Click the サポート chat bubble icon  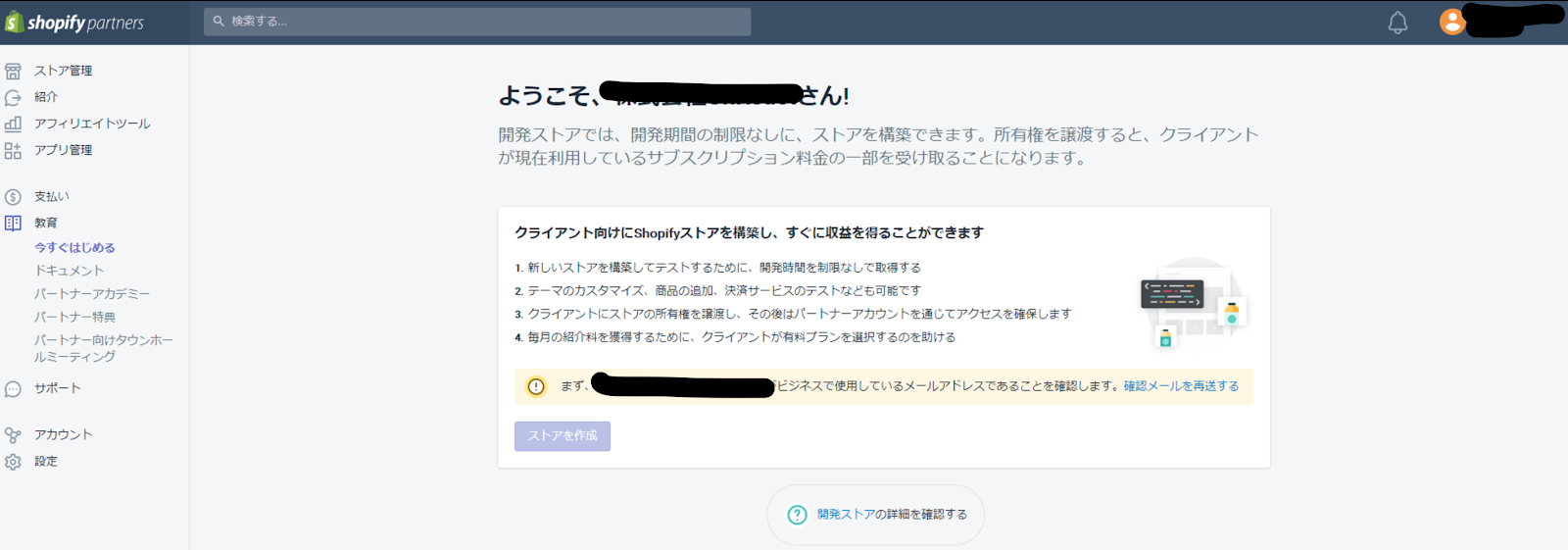pyautogui.click(x=13, y=389)
